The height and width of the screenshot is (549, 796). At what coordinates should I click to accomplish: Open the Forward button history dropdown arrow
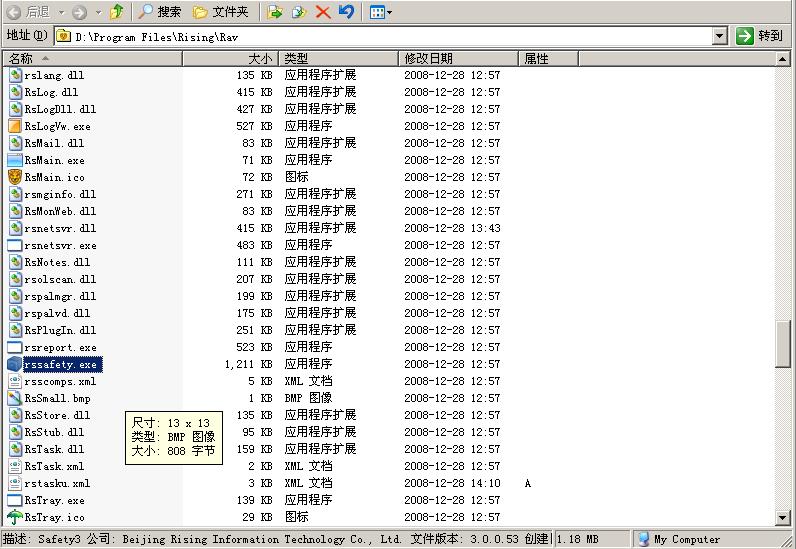(98, 12)
